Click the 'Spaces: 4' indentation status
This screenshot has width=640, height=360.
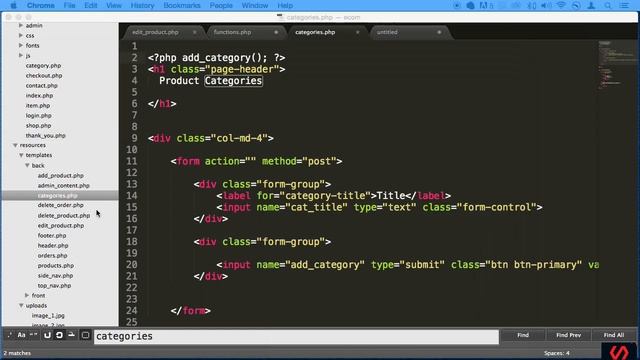coord(556,353)
